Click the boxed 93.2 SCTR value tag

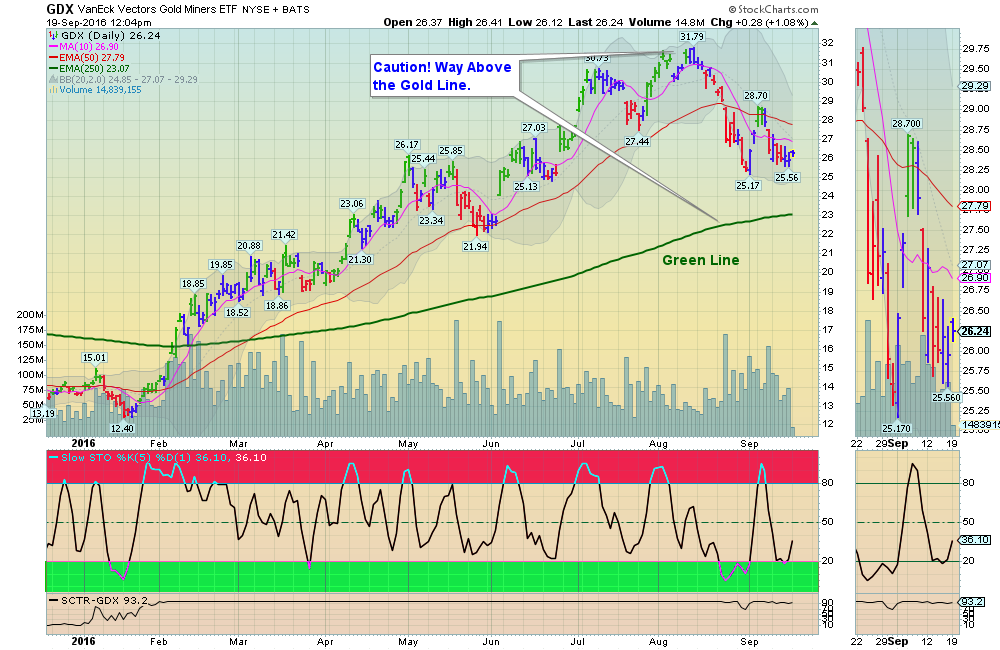(973, 602)
